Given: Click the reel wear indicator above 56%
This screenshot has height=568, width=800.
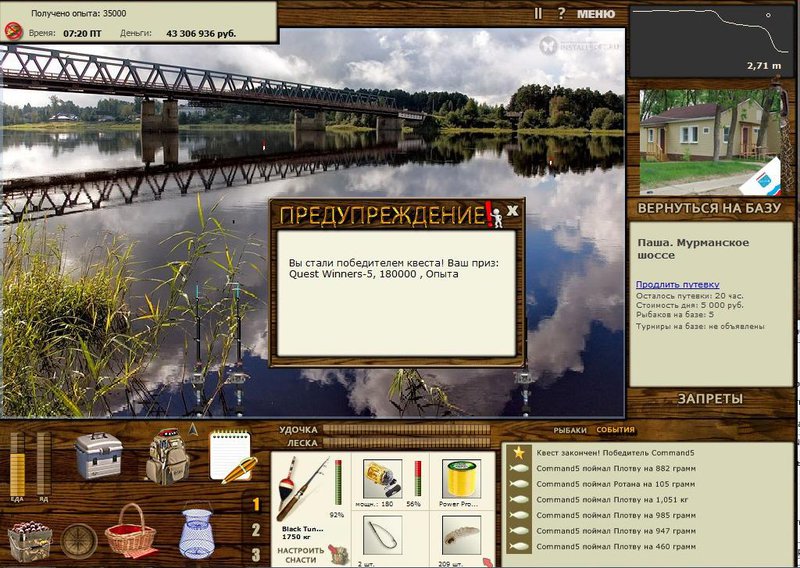Looking at the screenshot, I should coord(418,479).
